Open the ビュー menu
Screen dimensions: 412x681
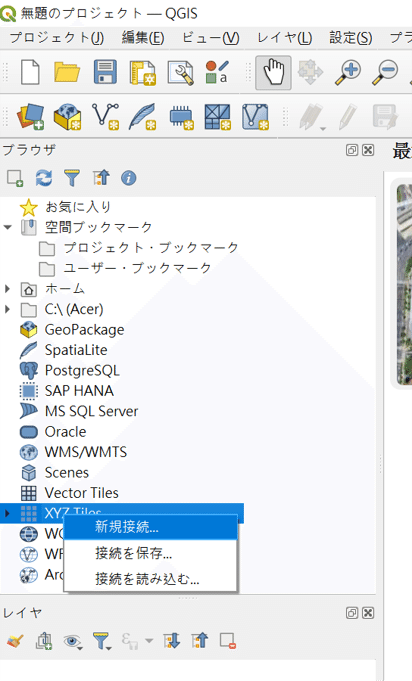pos(211,38)
